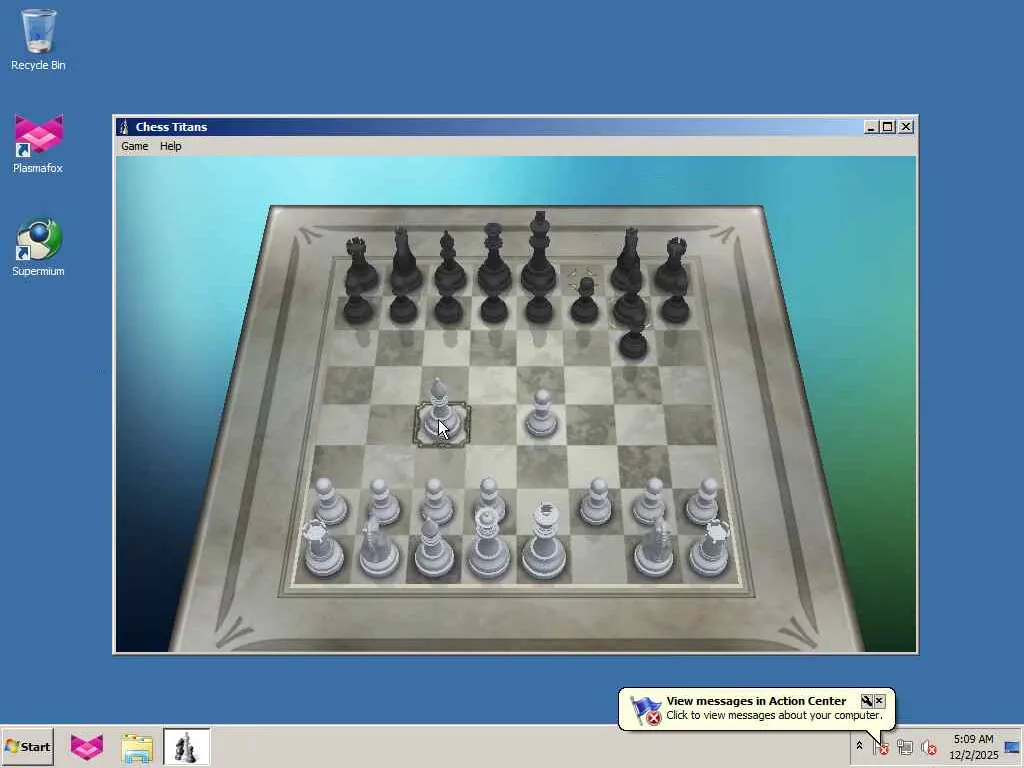Open the Recycle Bin desktop icon
The width and height of the screenshot is (1024, 768).
38,40
